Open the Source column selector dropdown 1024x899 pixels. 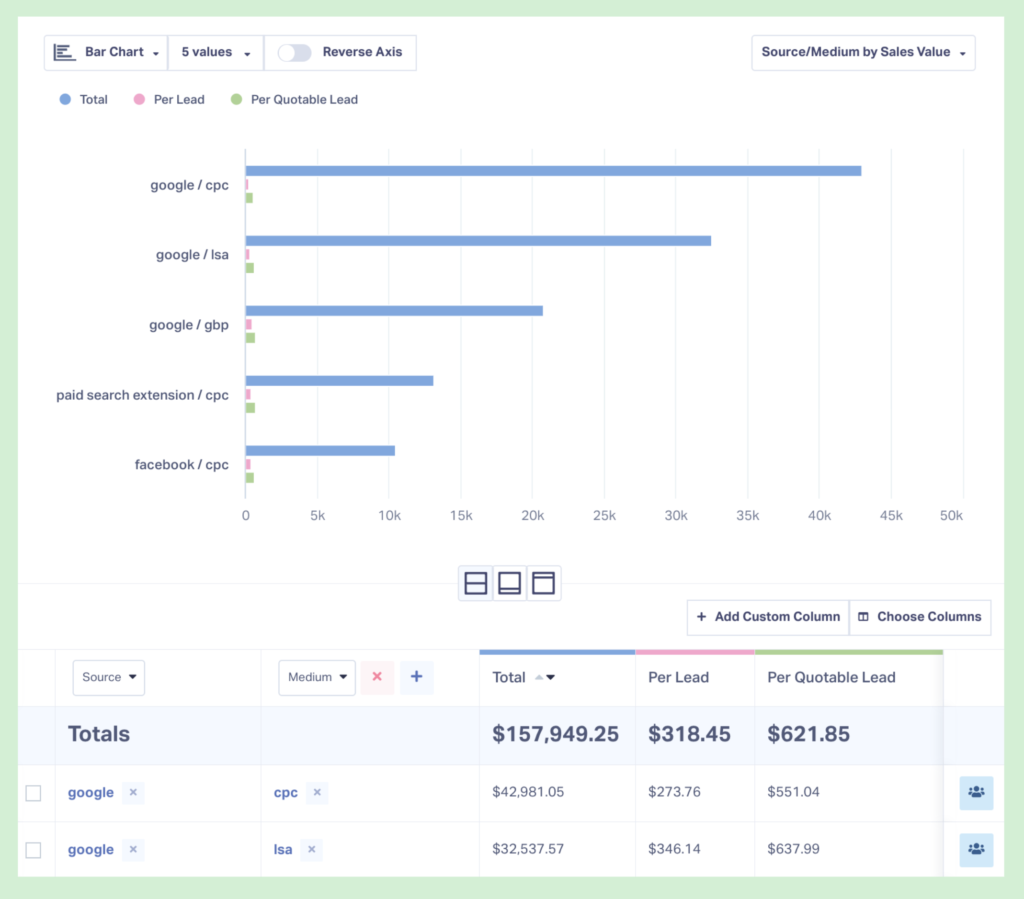tap(108, 677)
